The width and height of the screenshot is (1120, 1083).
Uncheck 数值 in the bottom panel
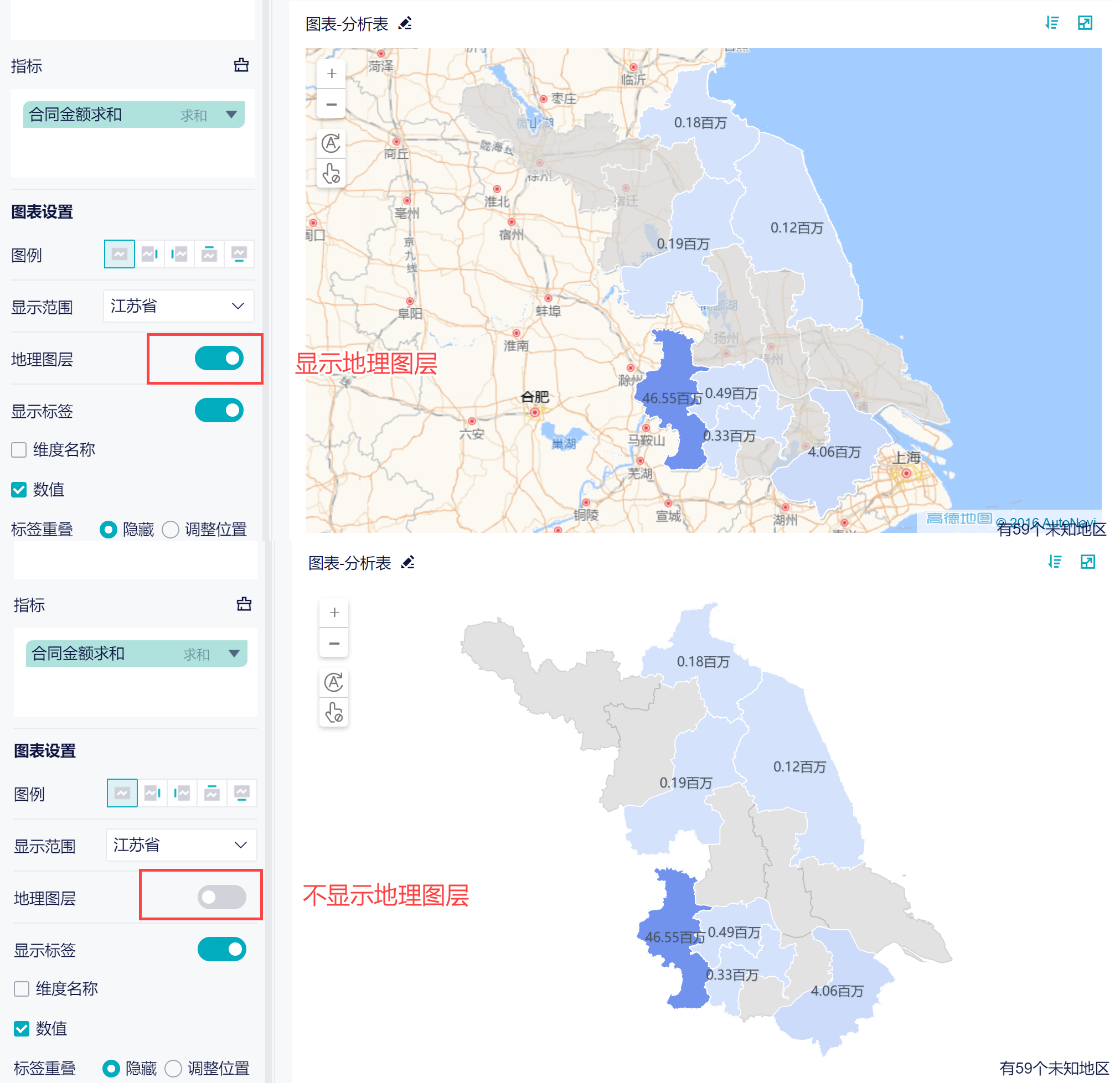22,1029
